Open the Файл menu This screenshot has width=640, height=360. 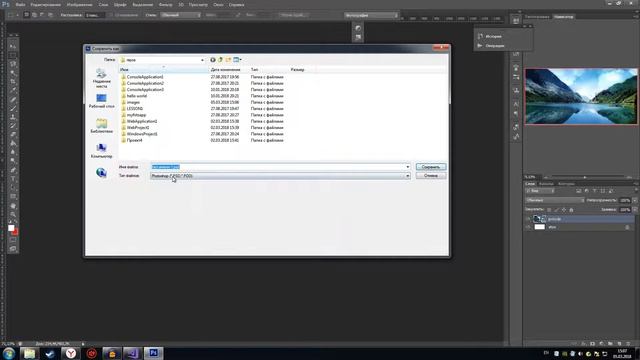(20, 4)
